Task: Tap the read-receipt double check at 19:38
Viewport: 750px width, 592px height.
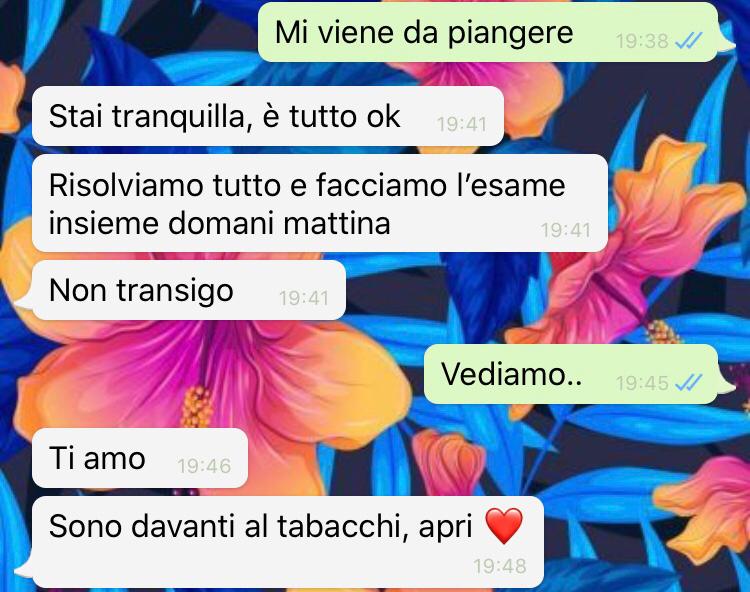Action: (688, 41)
